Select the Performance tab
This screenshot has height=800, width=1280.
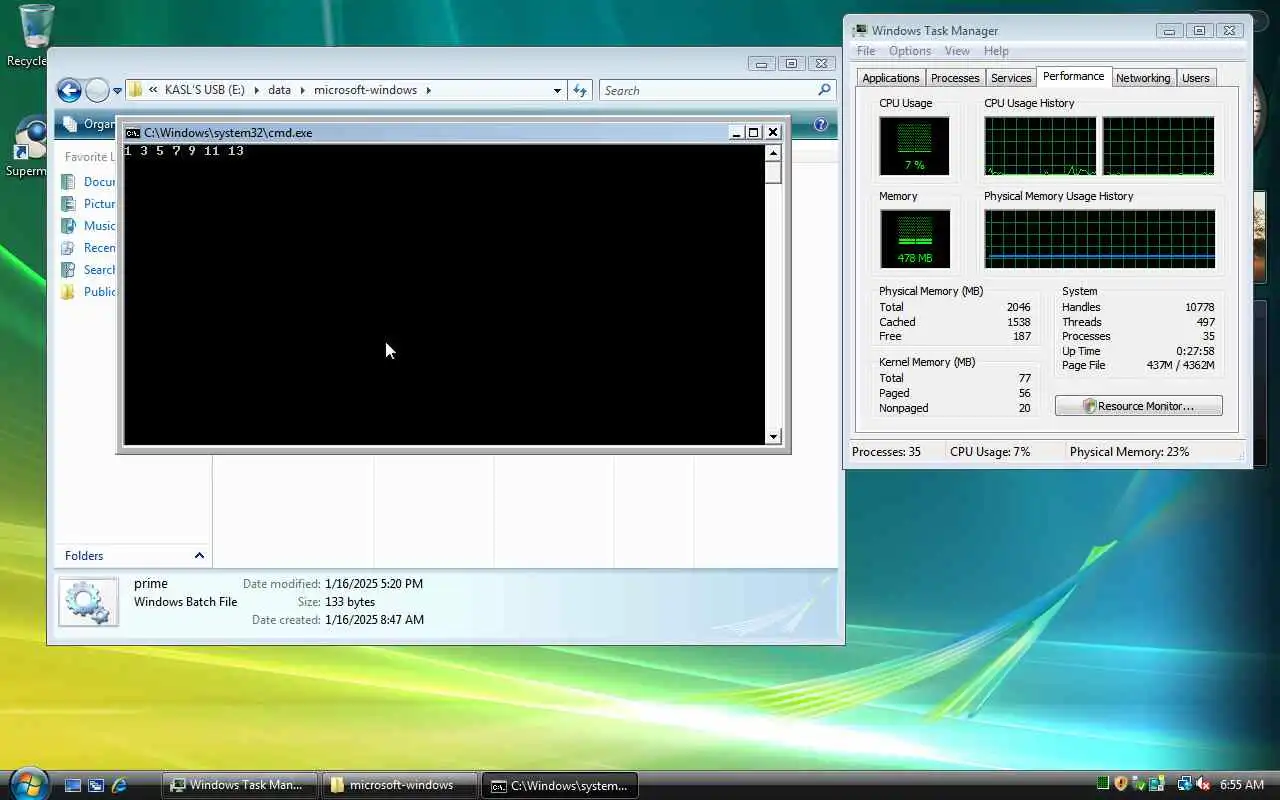coord(1074,76)
